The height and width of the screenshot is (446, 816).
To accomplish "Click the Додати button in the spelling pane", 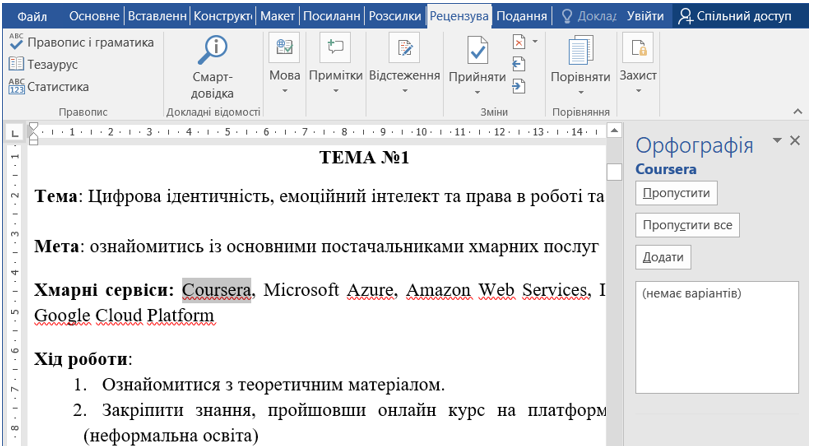I will click(663, 257).
